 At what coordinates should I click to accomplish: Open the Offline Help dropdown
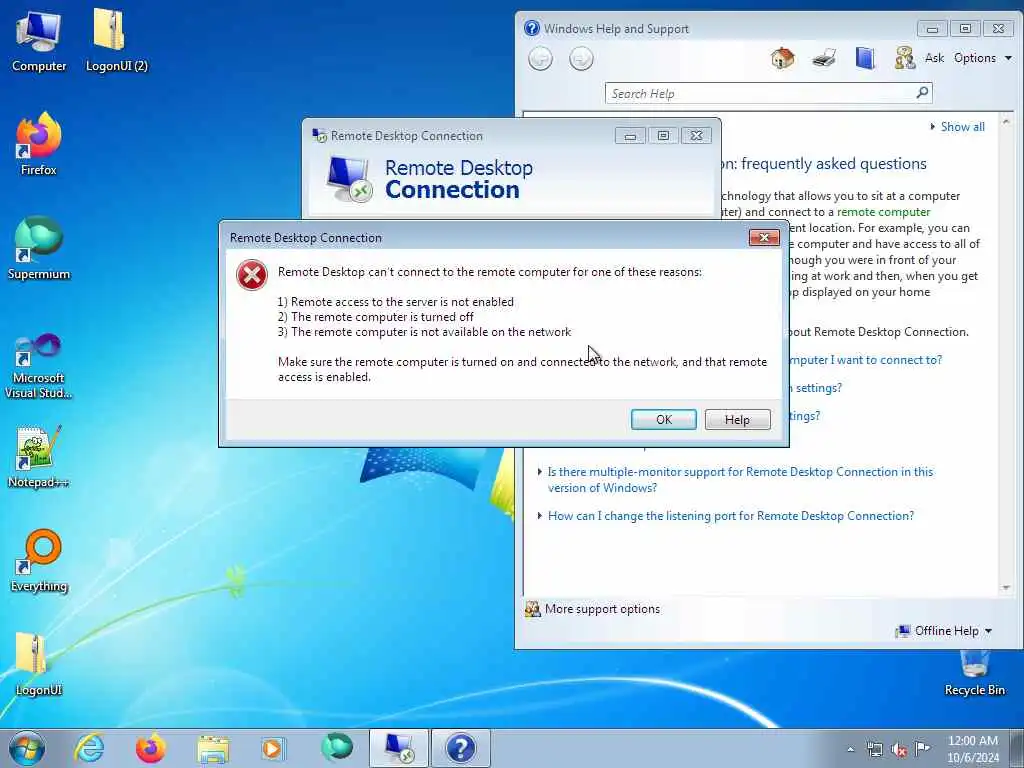[944, 631]
